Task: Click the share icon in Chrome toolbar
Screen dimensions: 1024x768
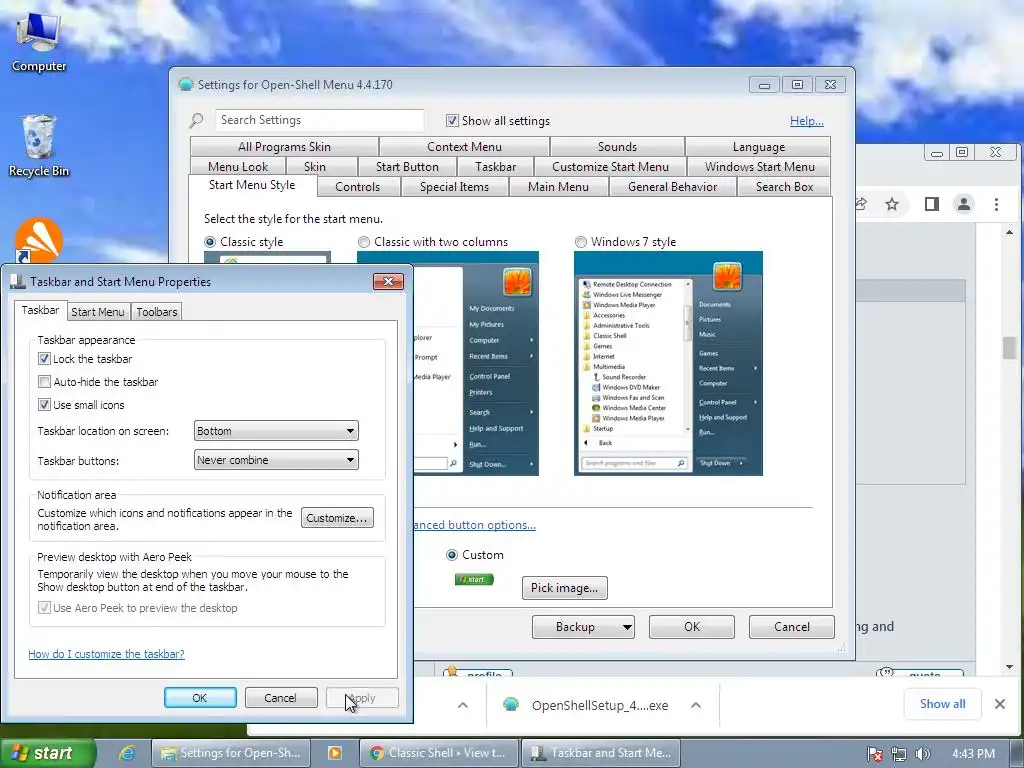Action: coord(861,204)
